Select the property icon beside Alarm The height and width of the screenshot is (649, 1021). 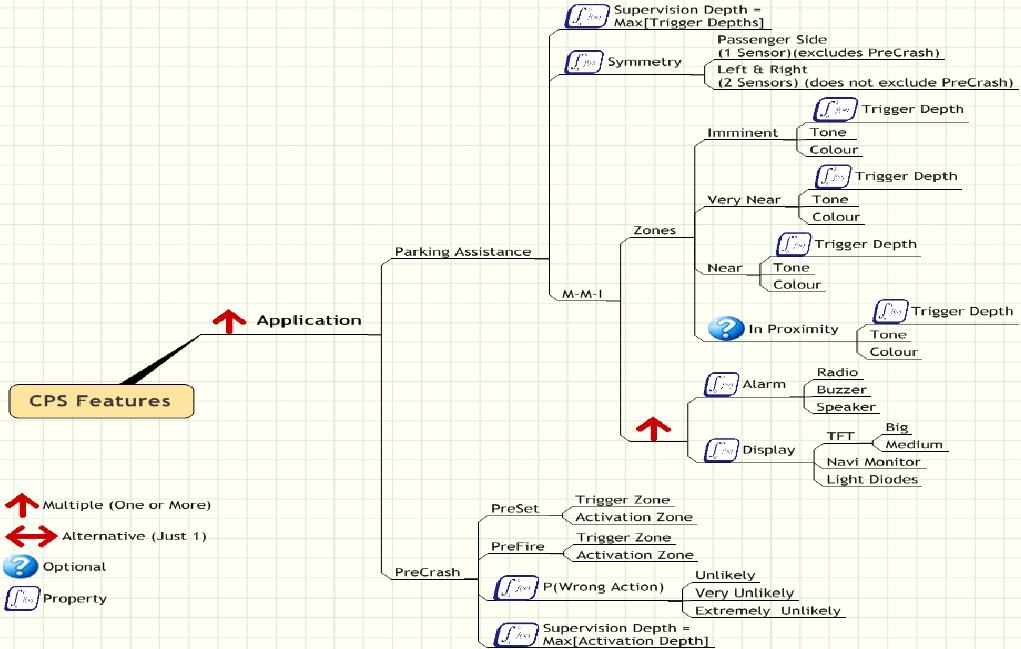pos(721,384)
